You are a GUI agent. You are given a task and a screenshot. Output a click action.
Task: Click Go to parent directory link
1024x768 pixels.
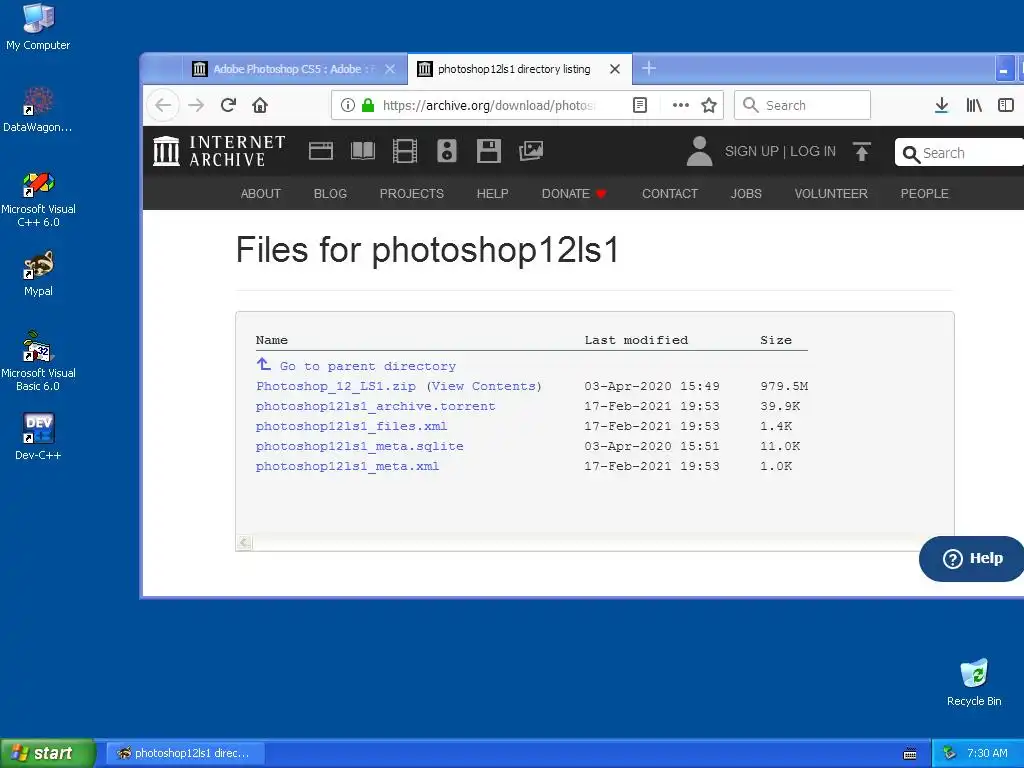click(368, 366)
